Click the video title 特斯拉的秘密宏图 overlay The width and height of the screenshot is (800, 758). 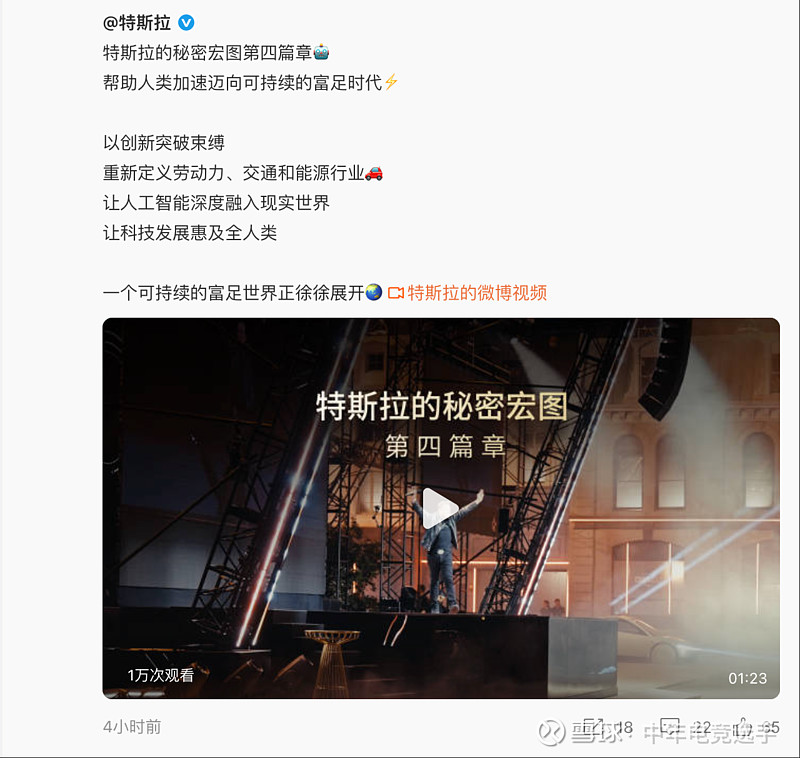click(442, 407)
